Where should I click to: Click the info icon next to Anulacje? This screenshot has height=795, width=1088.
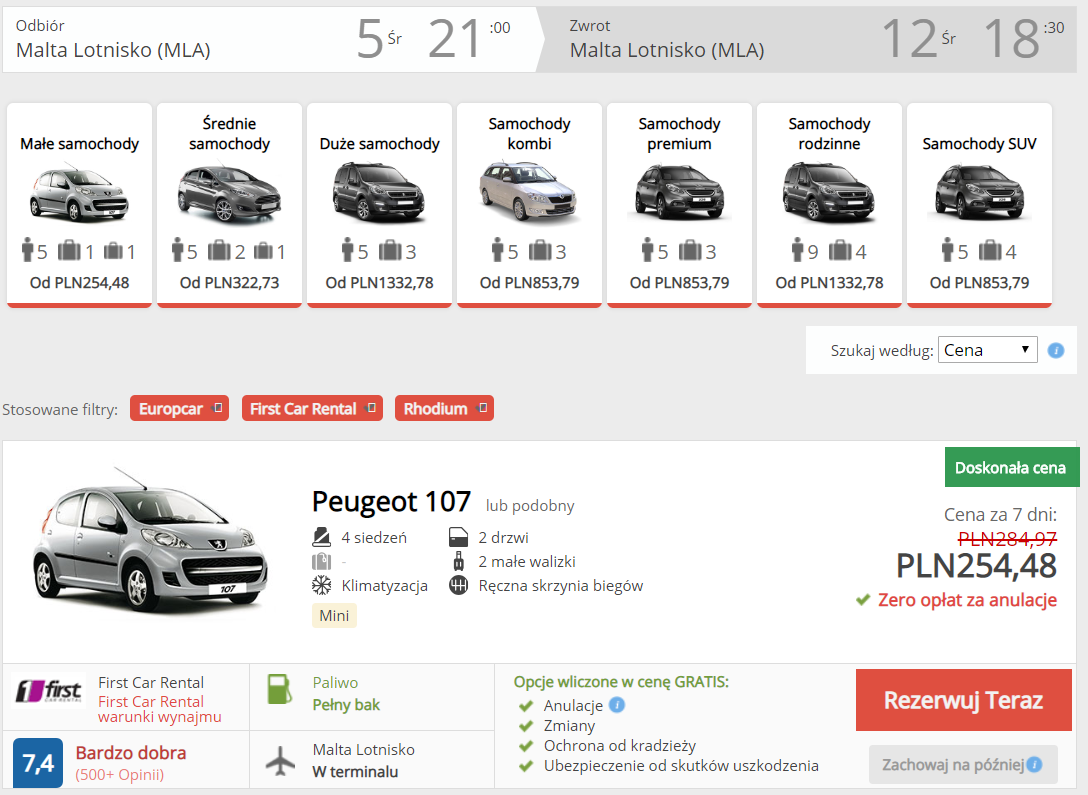(x=617, y=705)
